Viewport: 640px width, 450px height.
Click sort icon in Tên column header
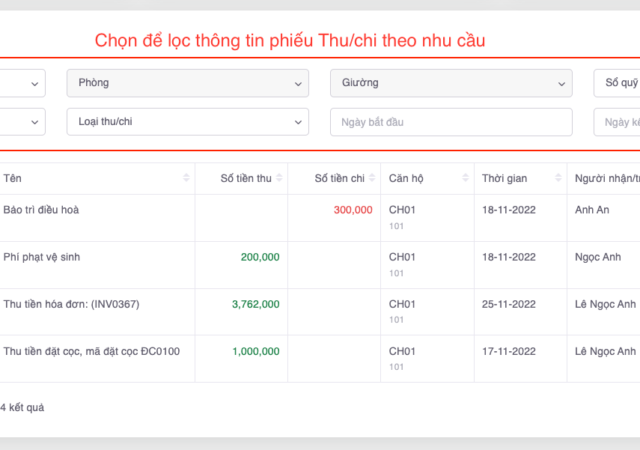pyautogui.click(x=186, y=178)
